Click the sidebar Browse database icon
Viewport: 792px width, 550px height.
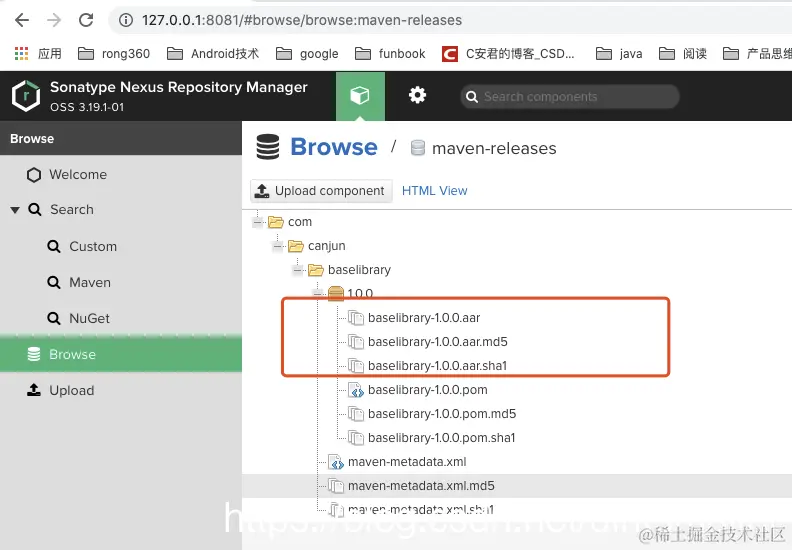[34, 354]
